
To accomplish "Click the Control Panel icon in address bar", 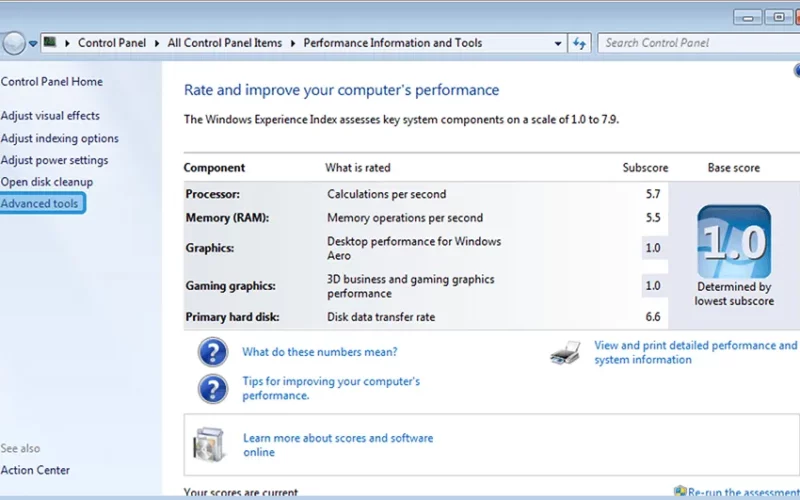I will [50, 42].
